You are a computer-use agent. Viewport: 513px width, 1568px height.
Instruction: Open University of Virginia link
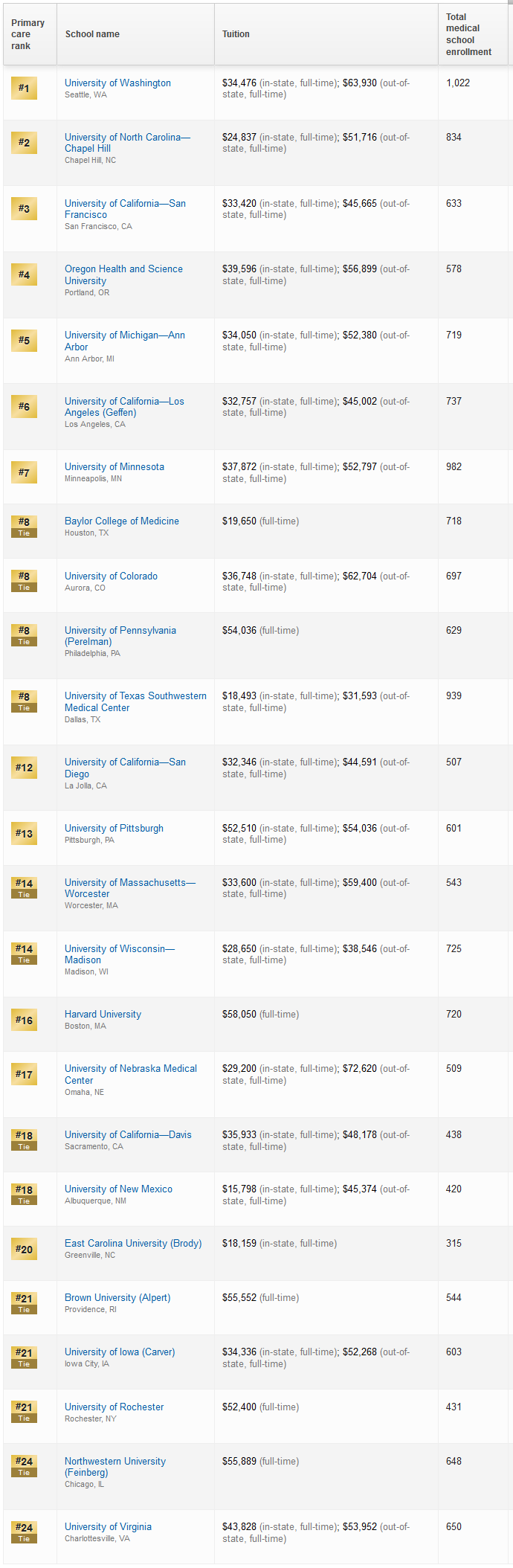(x=108, y=1527)
